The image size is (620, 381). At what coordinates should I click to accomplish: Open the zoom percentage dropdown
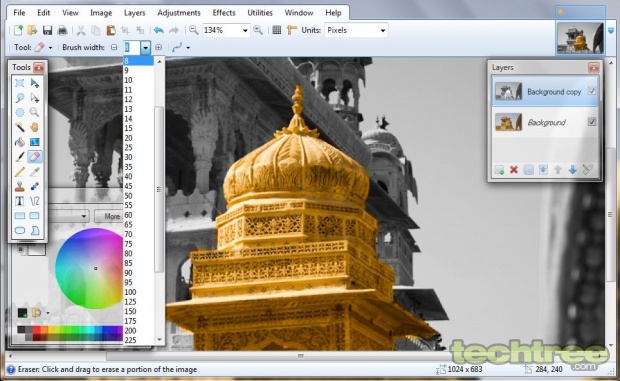245,30
